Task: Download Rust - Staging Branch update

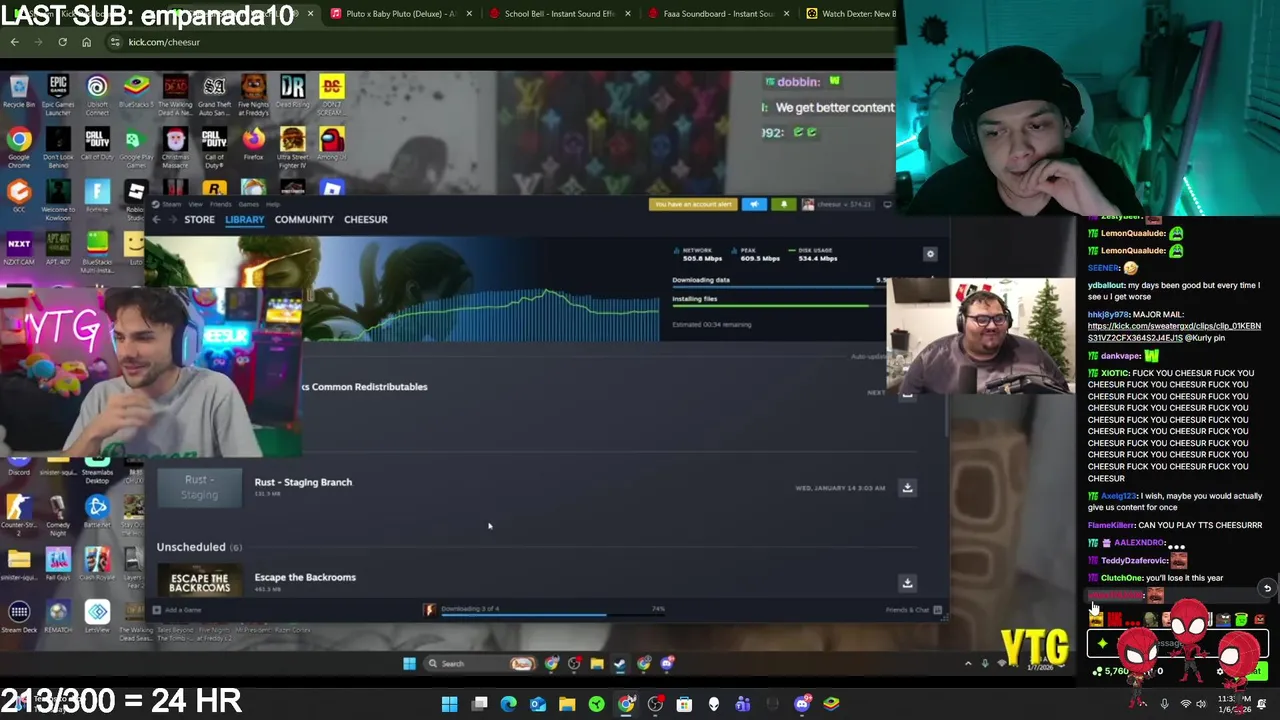Action: point(907,488)
